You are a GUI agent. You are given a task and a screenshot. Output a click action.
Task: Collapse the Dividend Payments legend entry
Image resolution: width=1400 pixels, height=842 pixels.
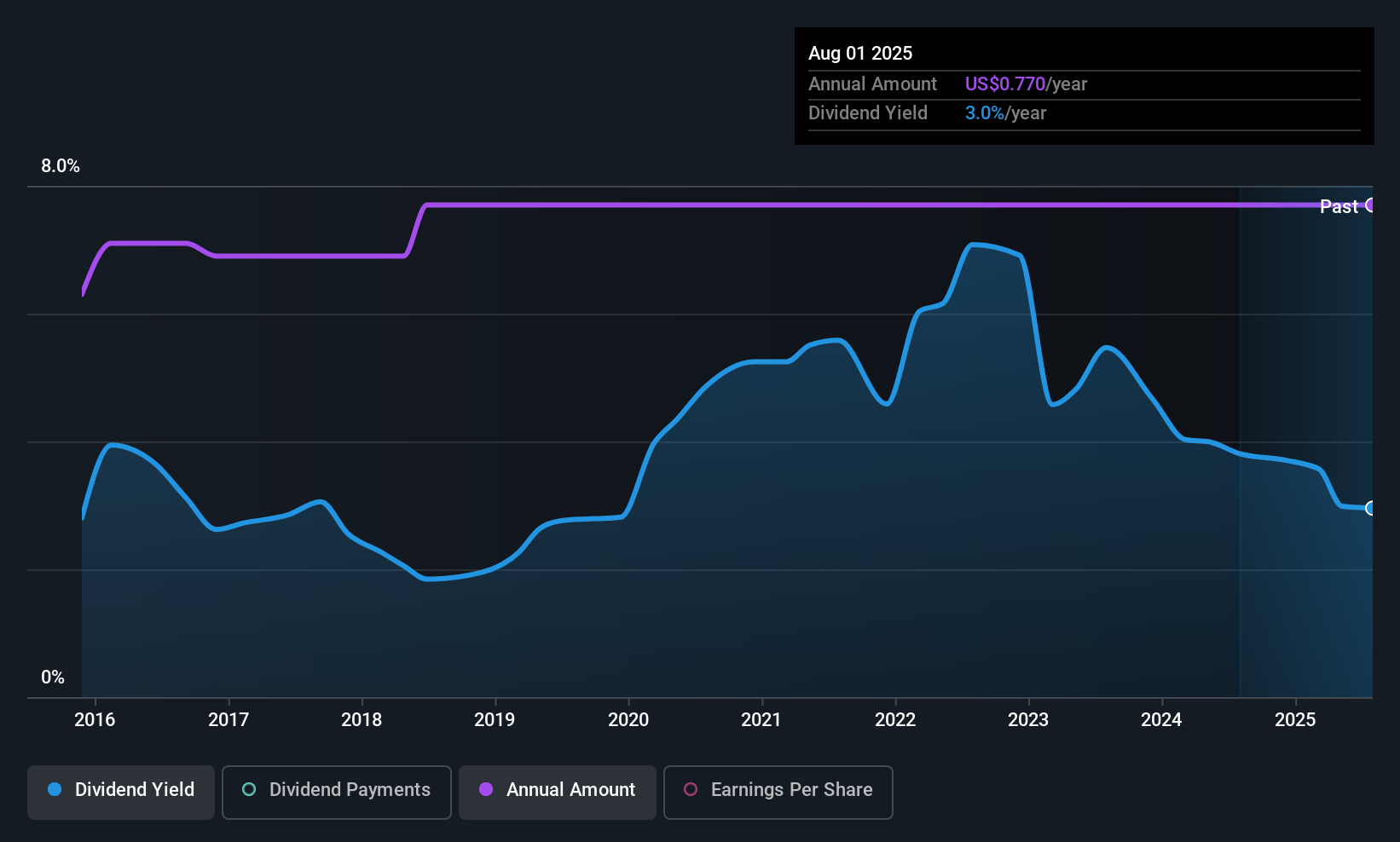pos(336,792)
